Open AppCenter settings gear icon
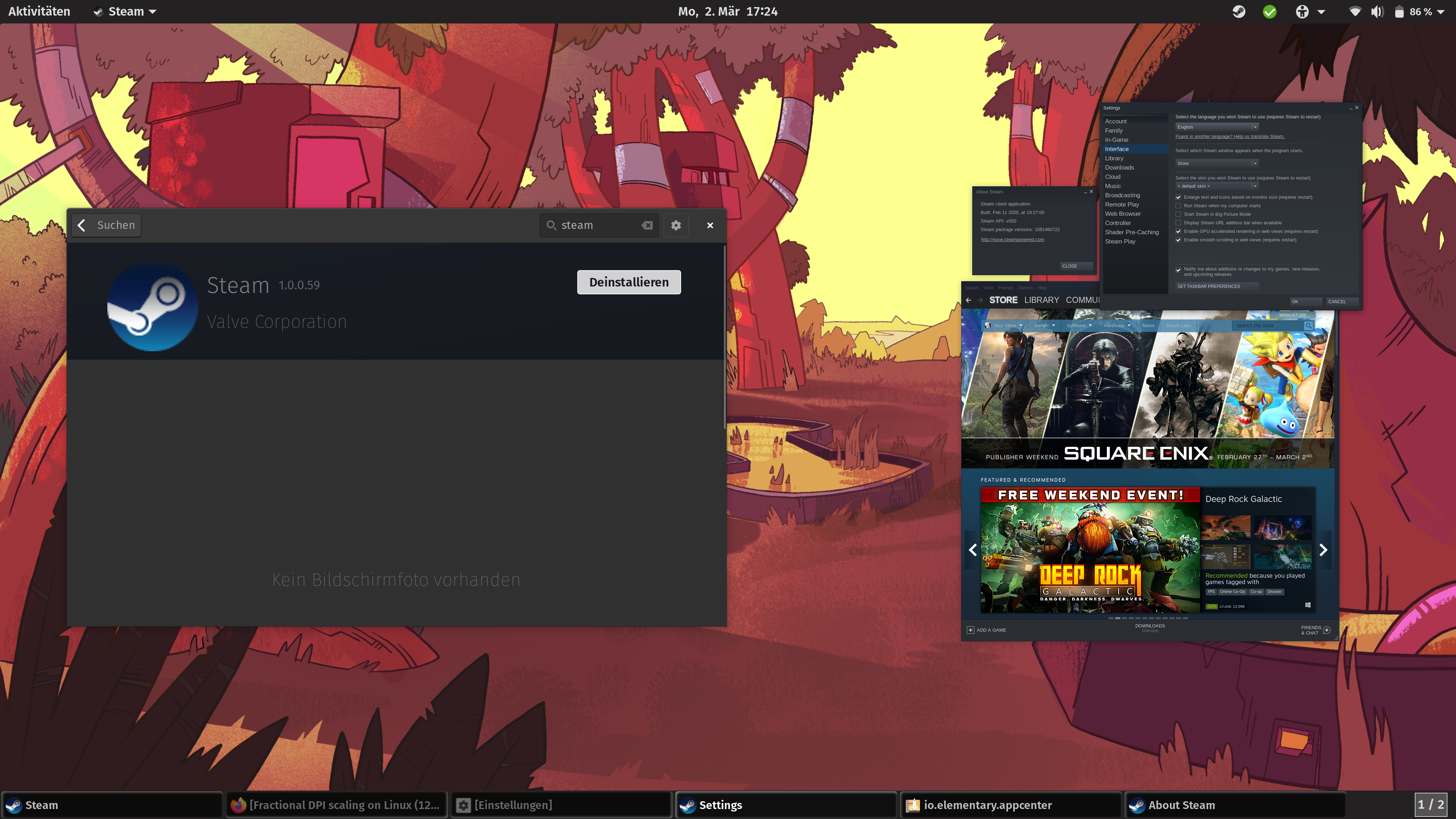This screenshot has height=819, width=1456. coord(675,225)
